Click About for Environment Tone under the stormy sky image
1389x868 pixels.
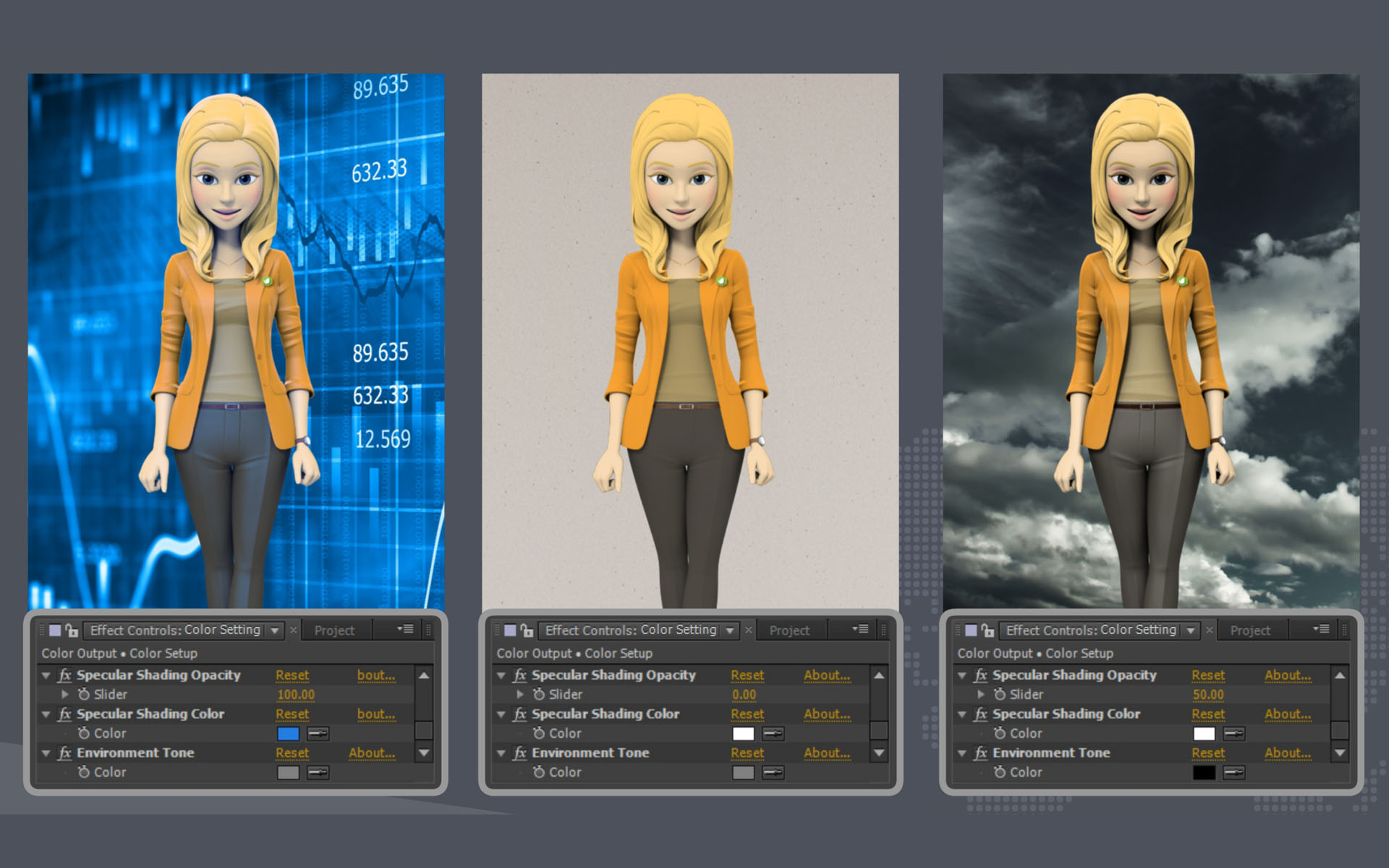[x=1287, y=753]
